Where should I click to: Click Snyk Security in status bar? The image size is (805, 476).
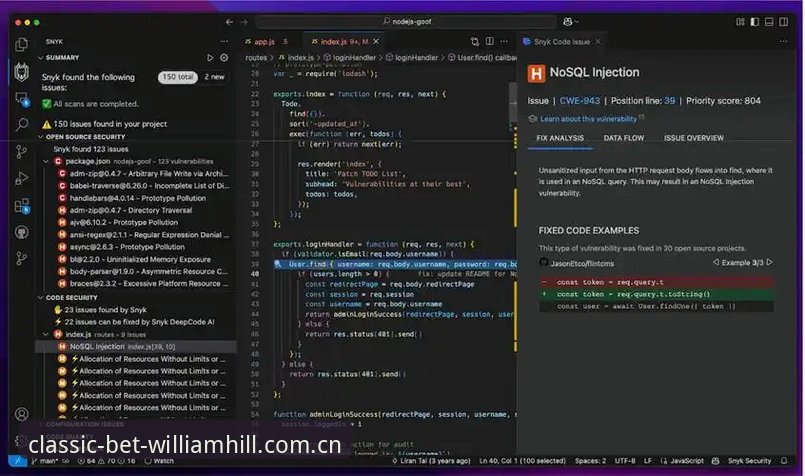click(749, 461)
